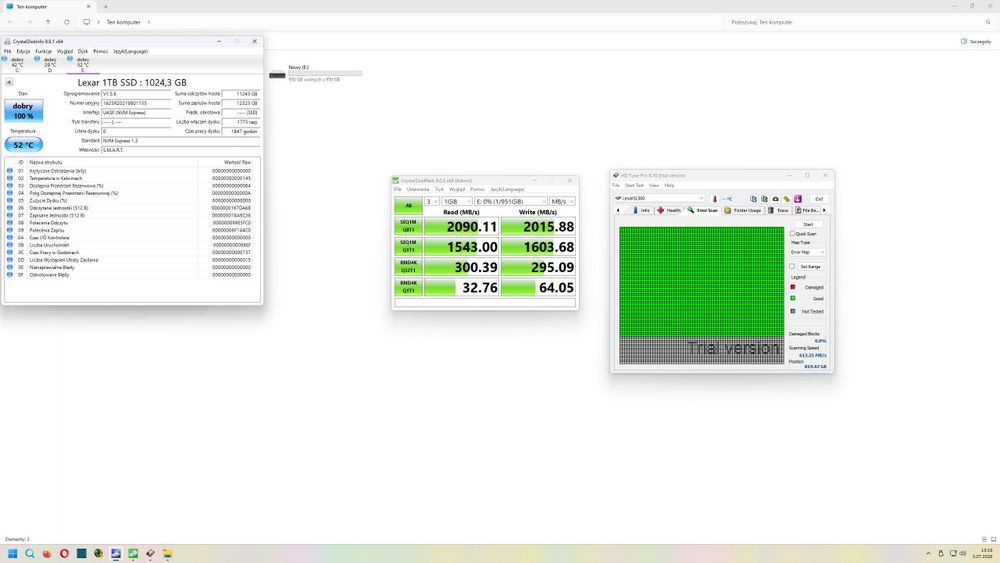1000x563 pixels.
Task: Open Nowy (E:) drive icon in Explorer
Action: [277, 74]
